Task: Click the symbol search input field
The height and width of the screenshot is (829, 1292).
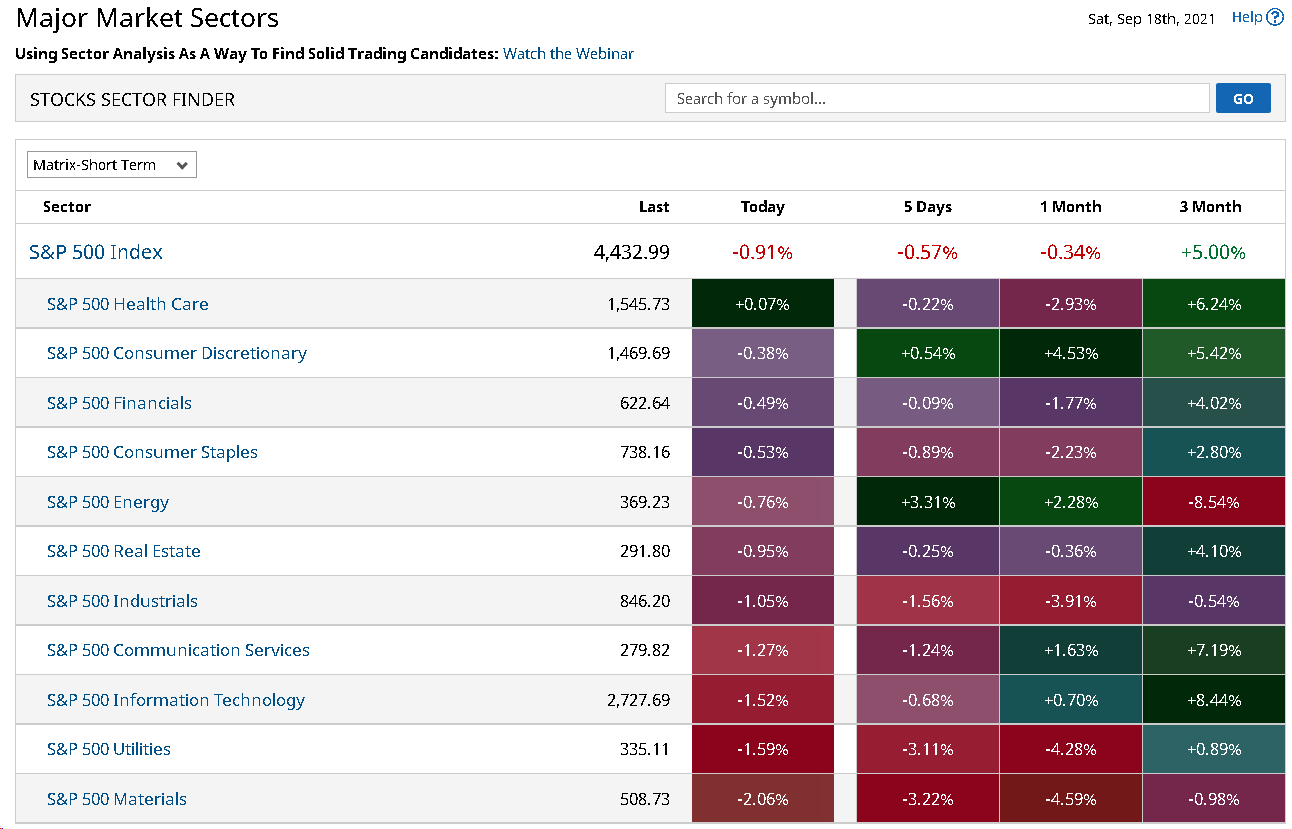Action: point(937,98)
